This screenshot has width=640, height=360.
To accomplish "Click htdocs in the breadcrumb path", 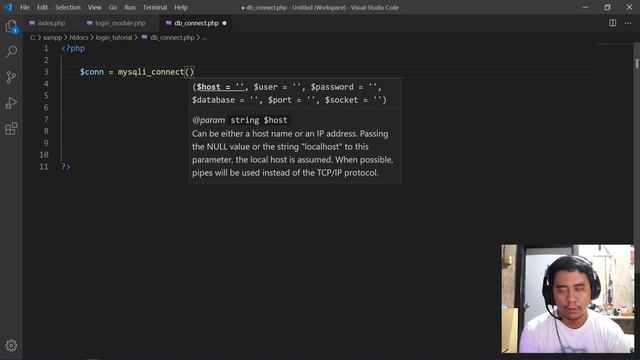I will [x=78, y=38].
